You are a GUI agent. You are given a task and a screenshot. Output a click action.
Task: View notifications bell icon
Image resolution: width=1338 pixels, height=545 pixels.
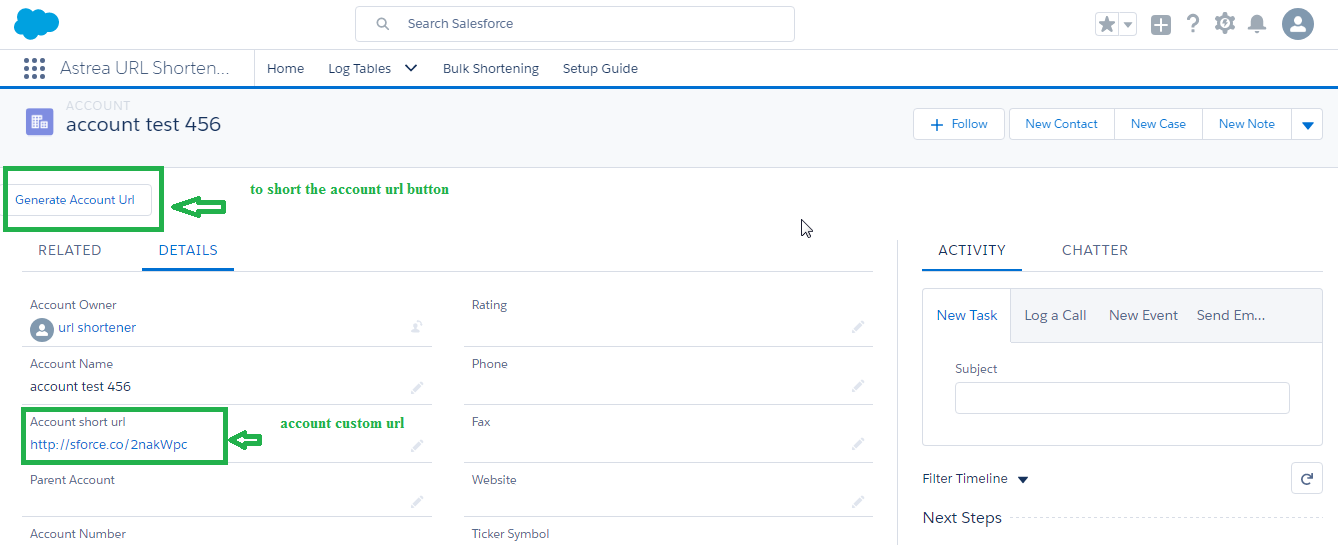tap(1257, 24)
